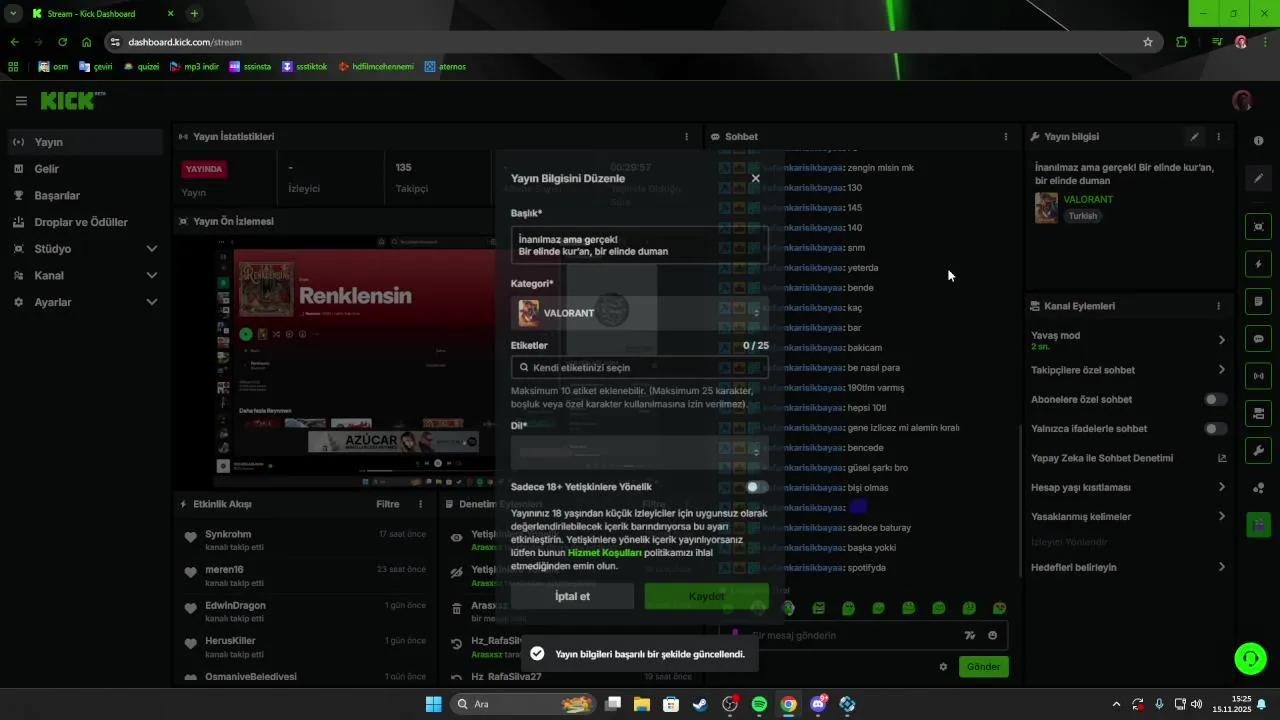Click the lightning bolt quick action icon
The width and height of the screenshot is (1280, 720).
point(1259,264)
